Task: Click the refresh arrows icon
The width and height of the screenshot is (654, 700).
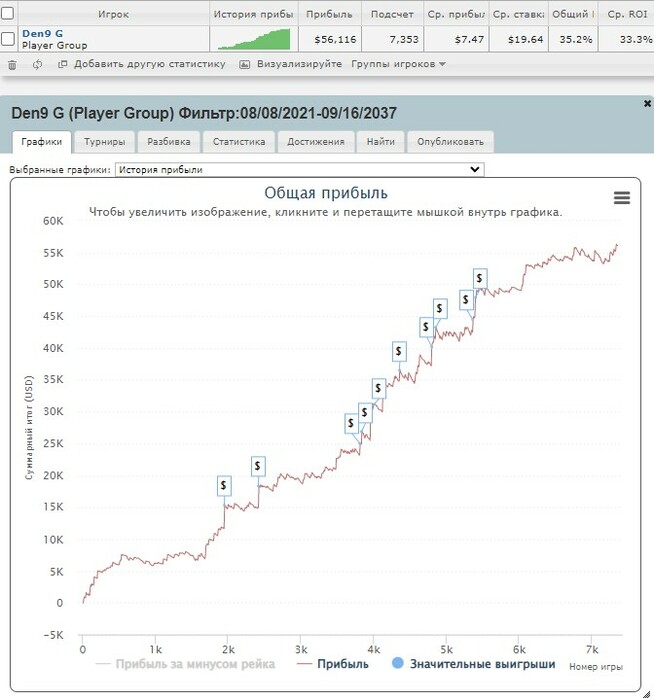Action: pos(37,65)
